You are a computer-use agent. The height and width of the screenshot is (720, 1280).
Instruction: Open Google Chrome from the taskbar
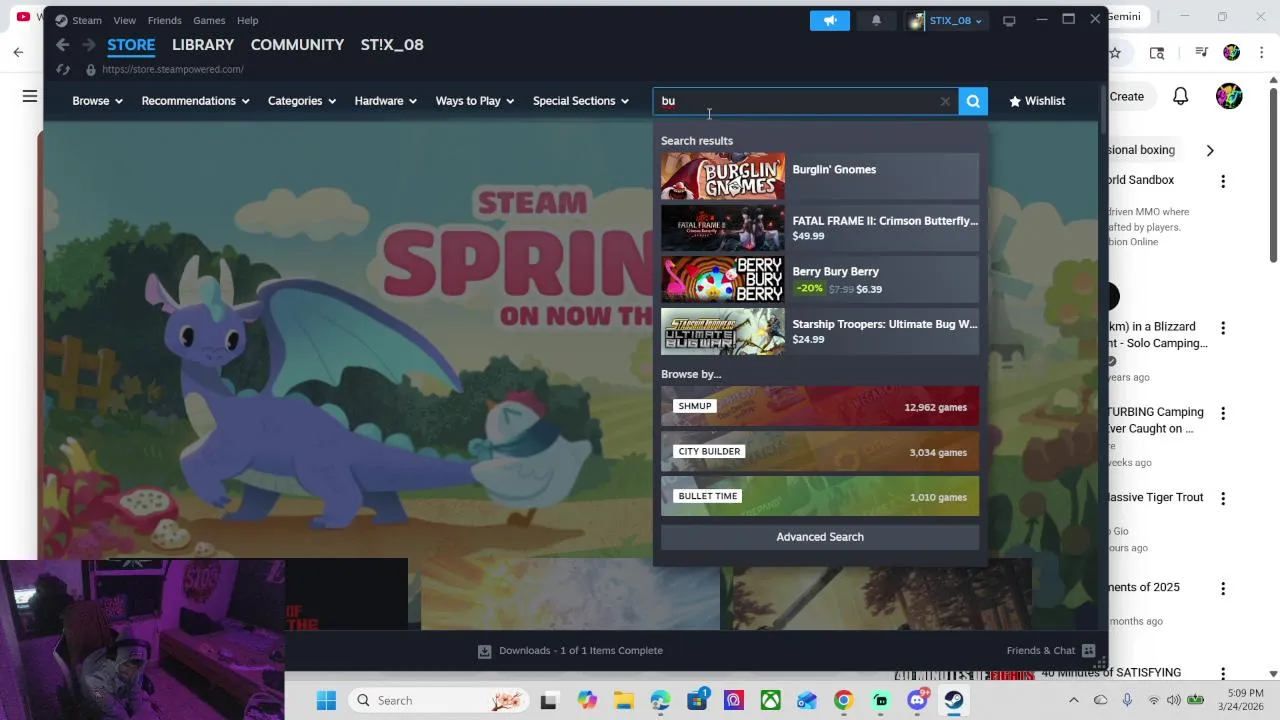point(844,701)
